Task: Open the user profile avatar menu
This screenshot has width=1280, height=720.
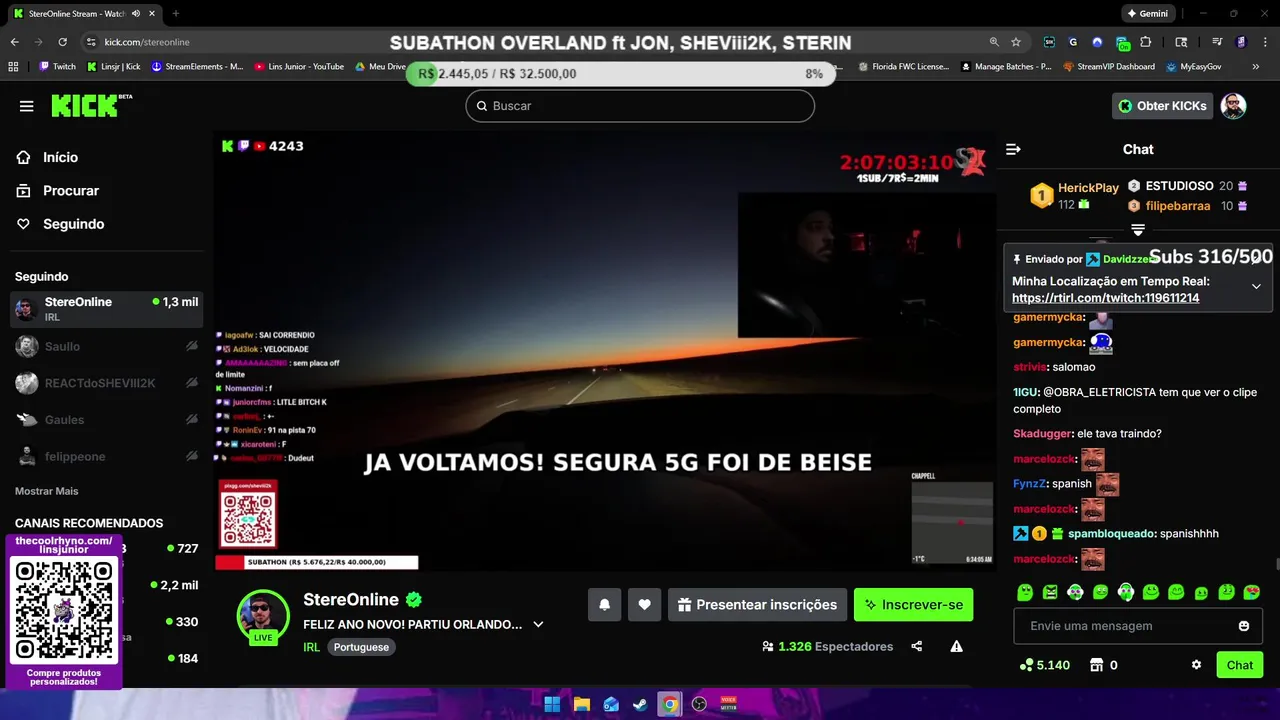Action: click(1233, 106)
